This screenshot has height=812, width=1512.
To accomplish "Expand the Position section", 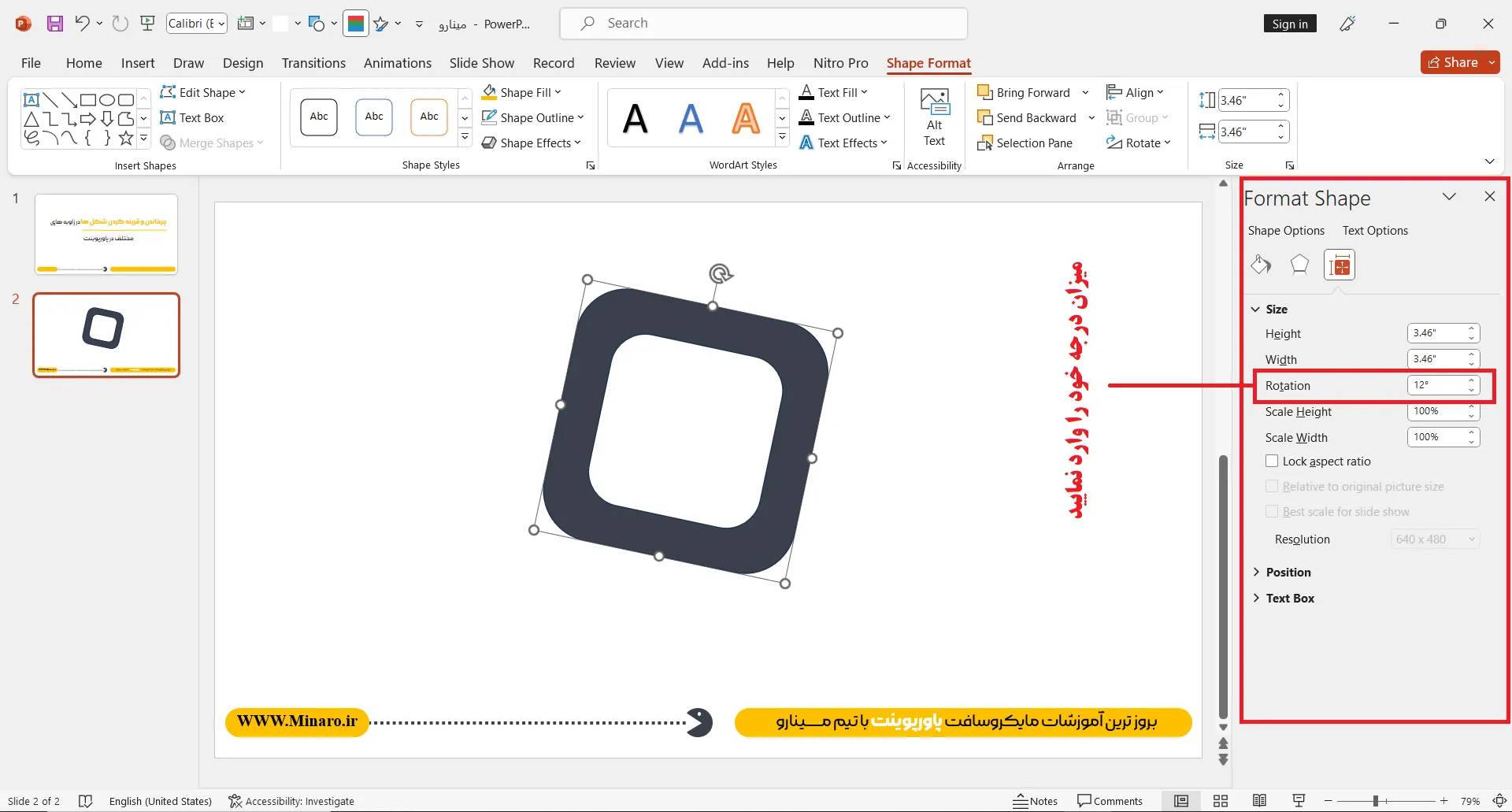I will (x=1281, y=572).
